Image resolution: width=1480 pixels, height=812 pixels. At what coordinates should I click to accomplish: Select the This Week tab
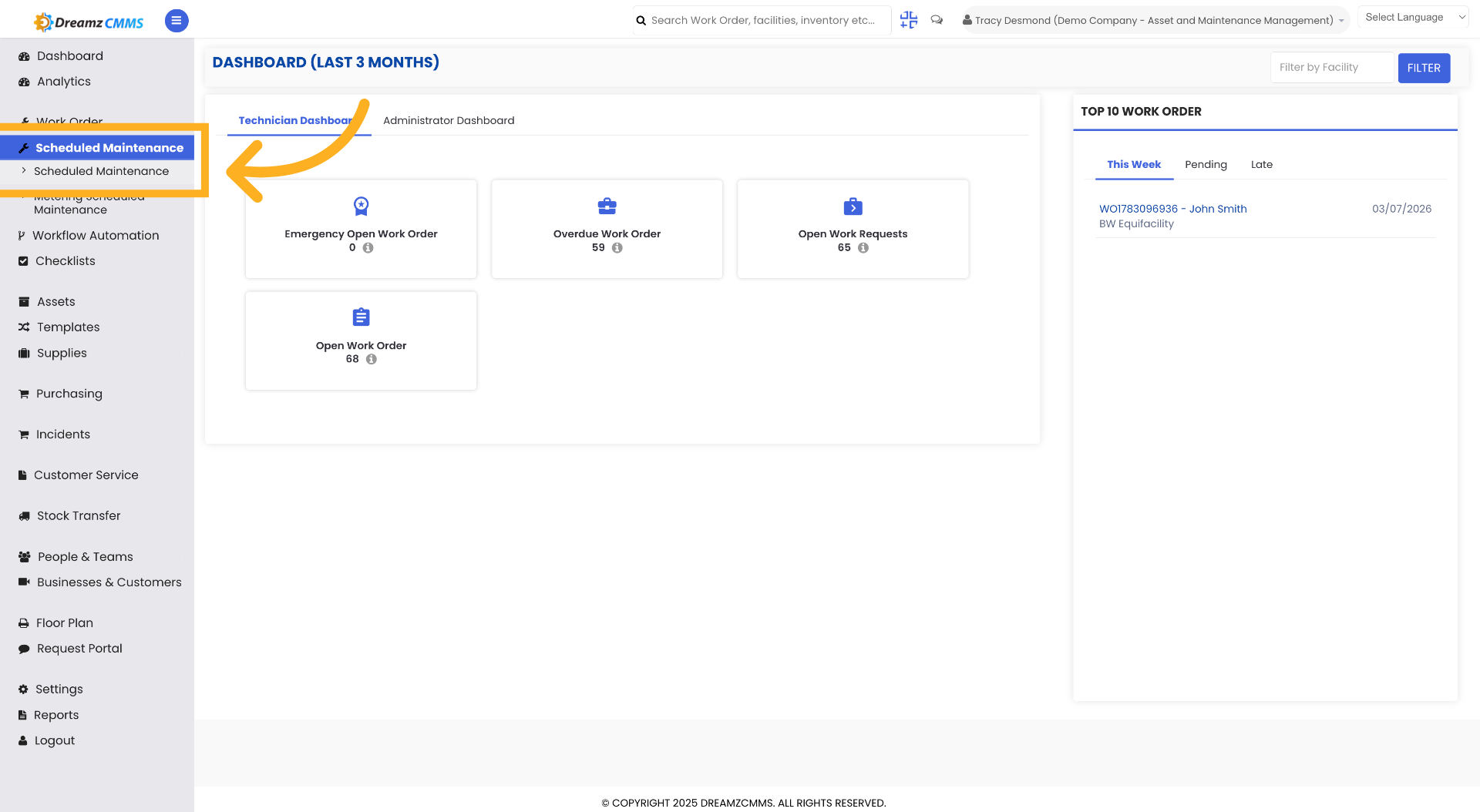pos(1134,164)
